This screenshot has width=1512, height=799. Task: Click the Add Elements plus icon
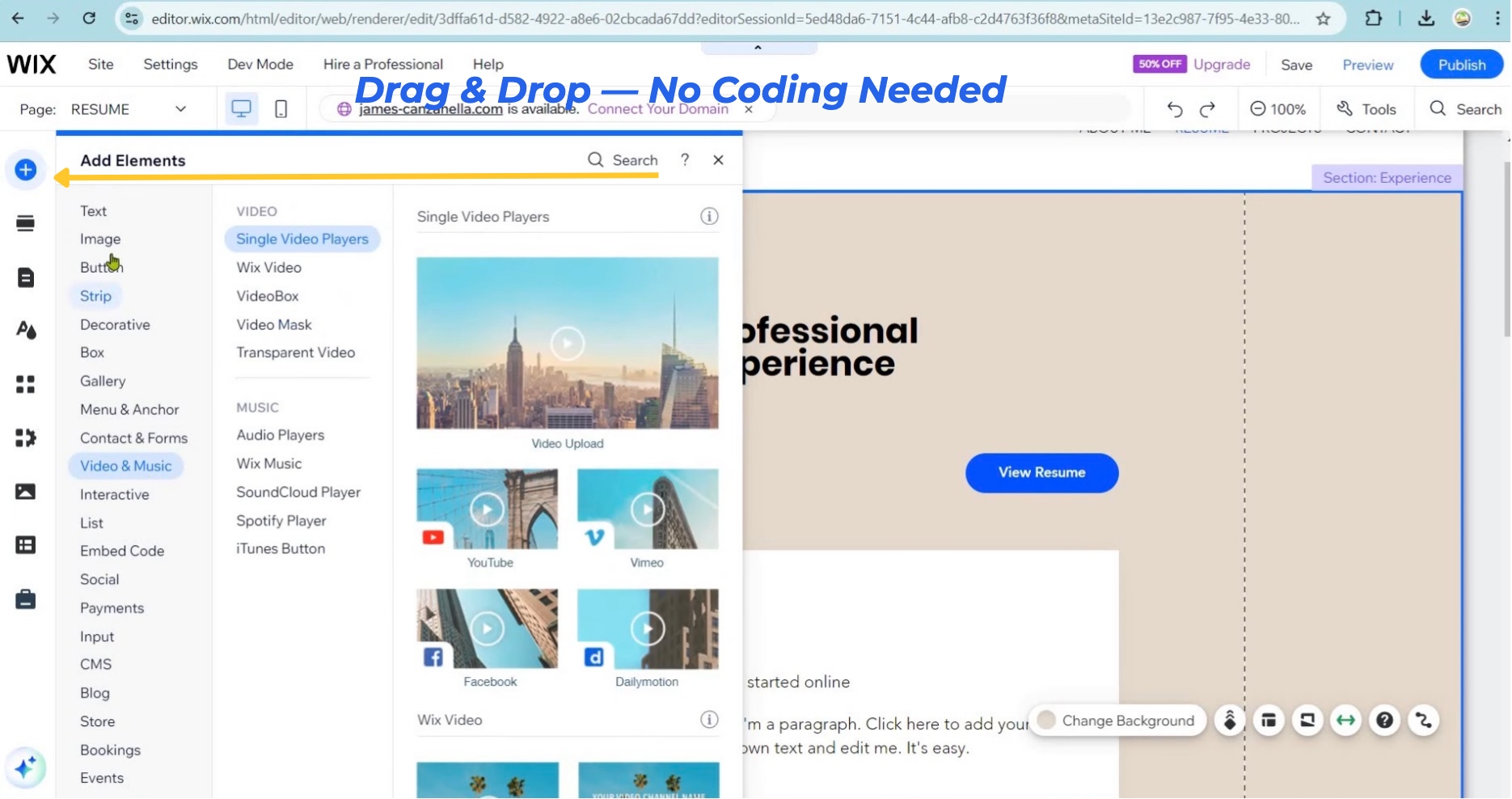point(25,170)
